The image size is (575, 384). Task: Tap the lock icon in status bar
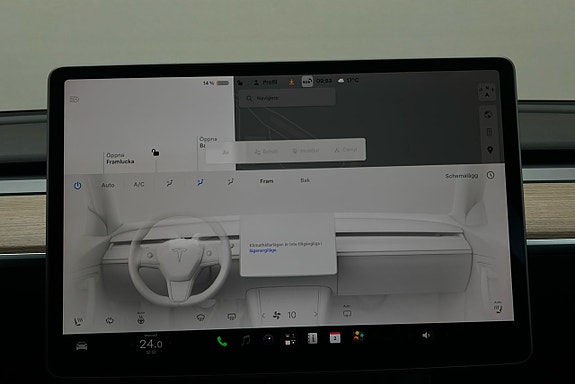click(240, 83)
